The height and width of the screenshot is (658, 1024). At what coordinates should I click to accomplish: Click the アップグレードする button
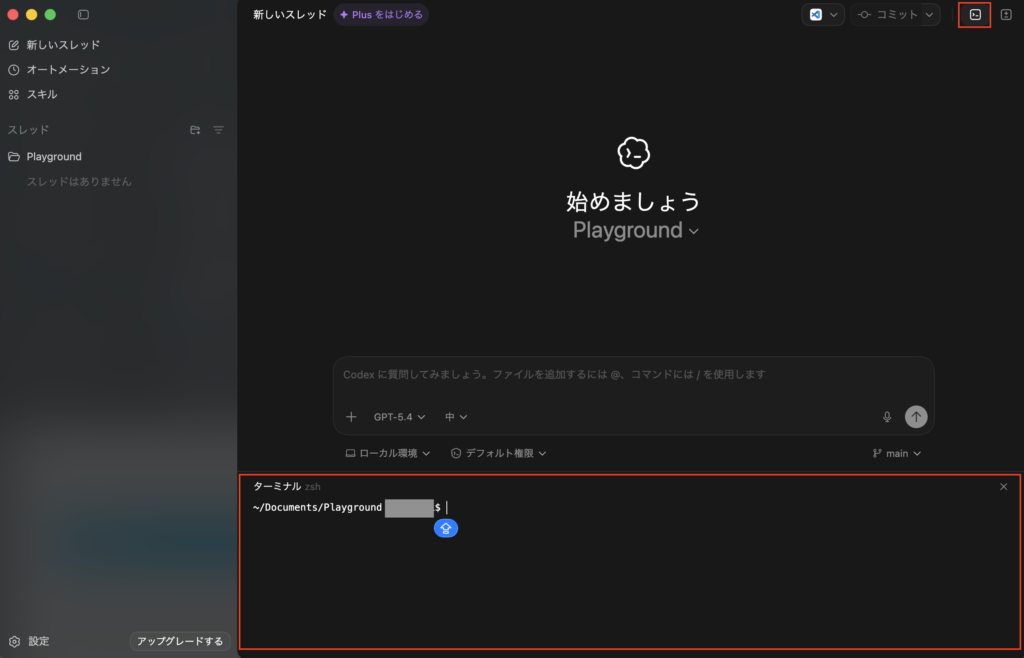point(180,641)
